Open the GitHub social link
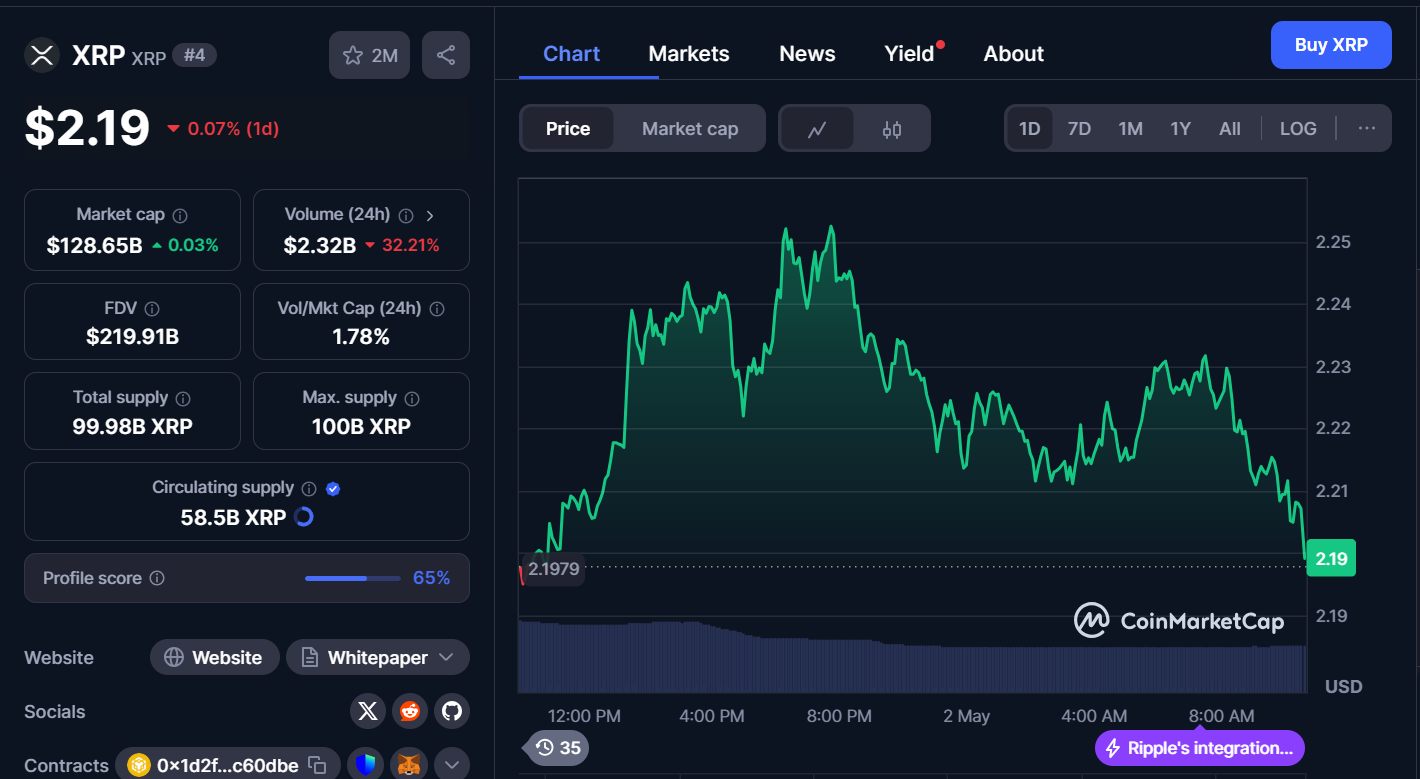Screen dimensions: 1420x779 [452, 711]
